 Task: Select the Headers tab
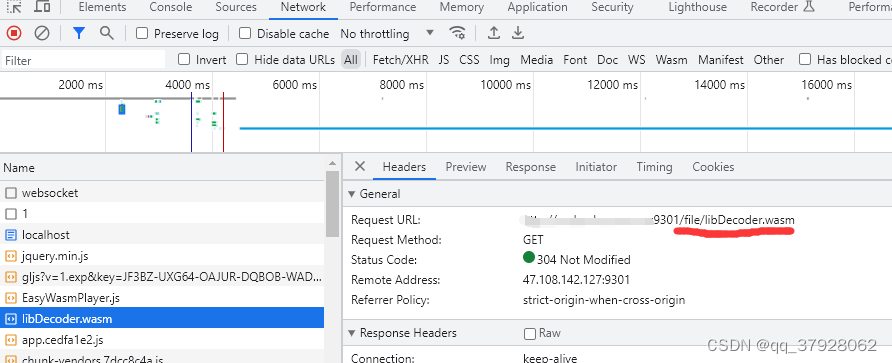pyautogui.click(x=404, y=167)
